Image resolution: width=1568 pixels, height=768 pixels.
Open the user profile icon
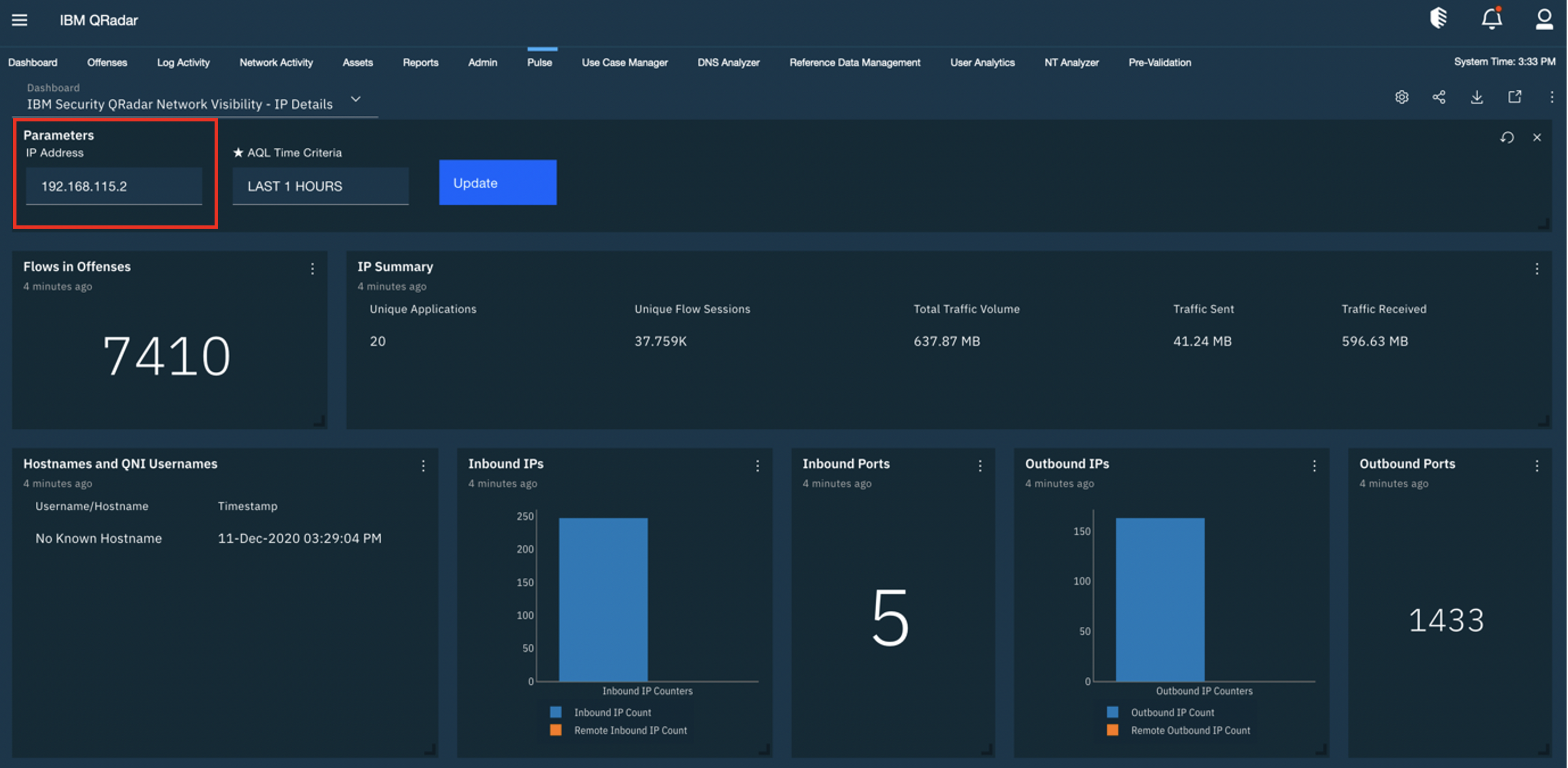[x=1545, y=19]
